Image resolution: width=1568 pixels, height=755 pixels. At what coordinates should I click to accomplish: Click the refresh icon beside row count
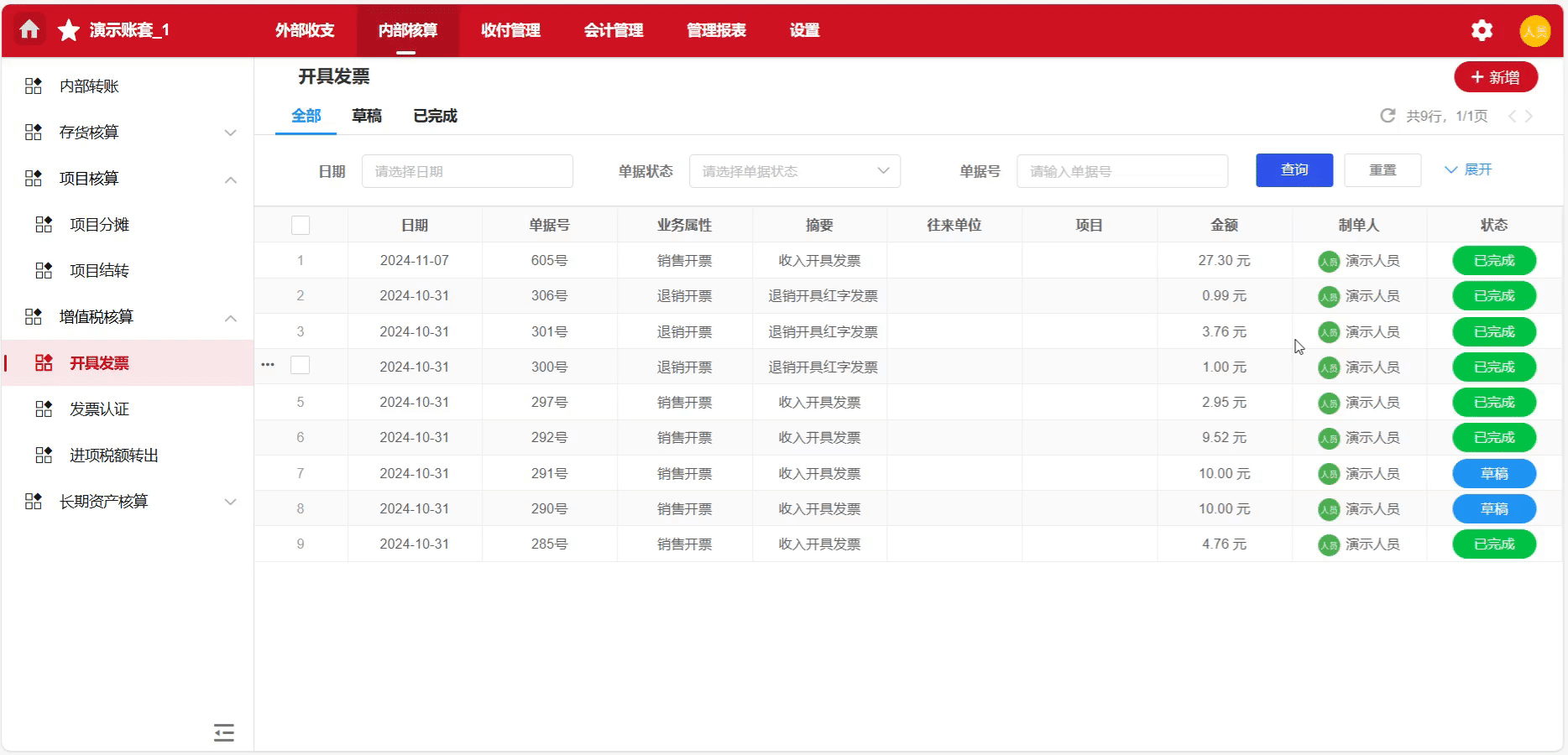[x=1388, y=116]
